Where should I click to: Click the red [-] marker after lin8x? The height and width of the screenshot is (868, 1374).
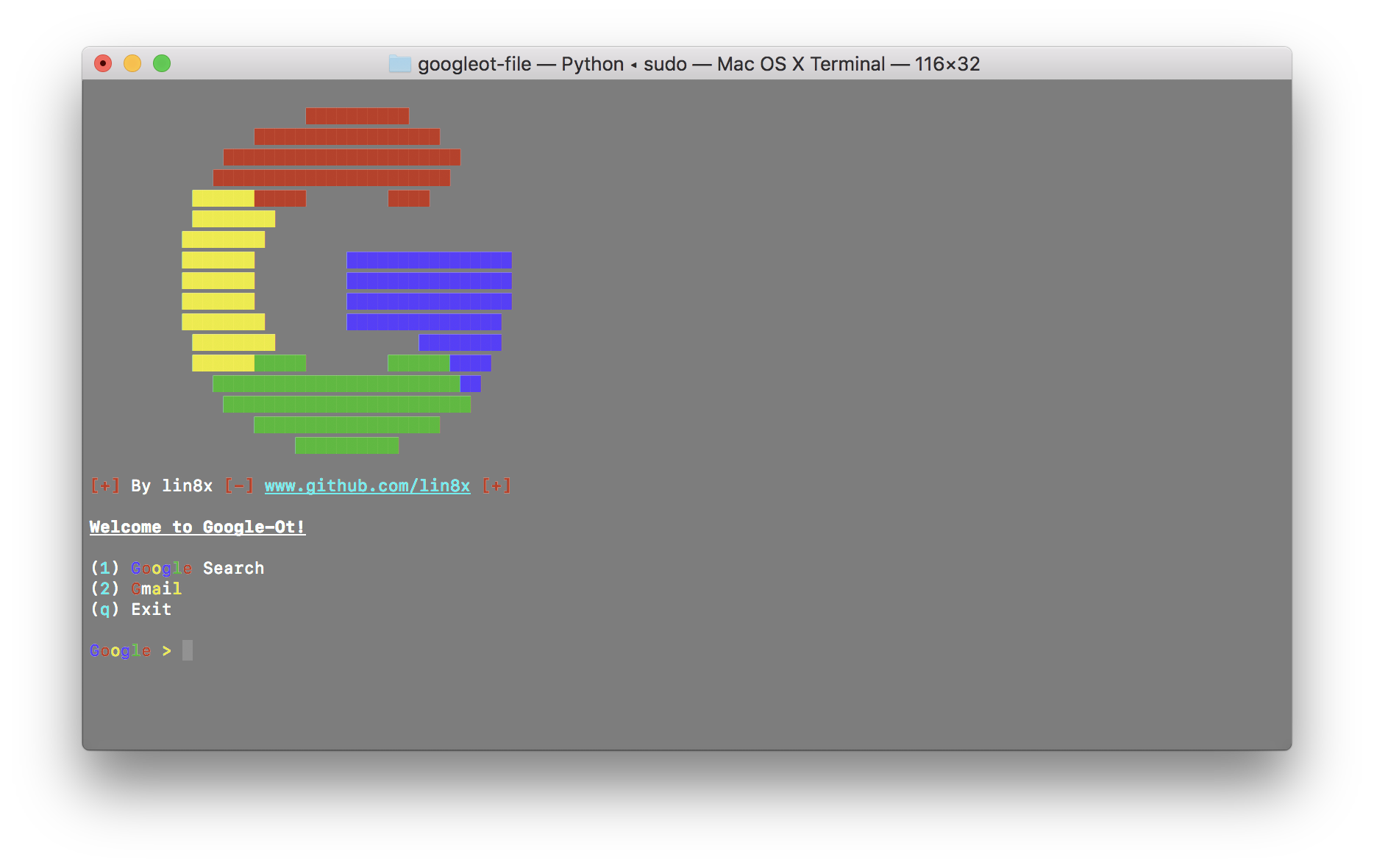pyautogui.click(x=239, y=486)
